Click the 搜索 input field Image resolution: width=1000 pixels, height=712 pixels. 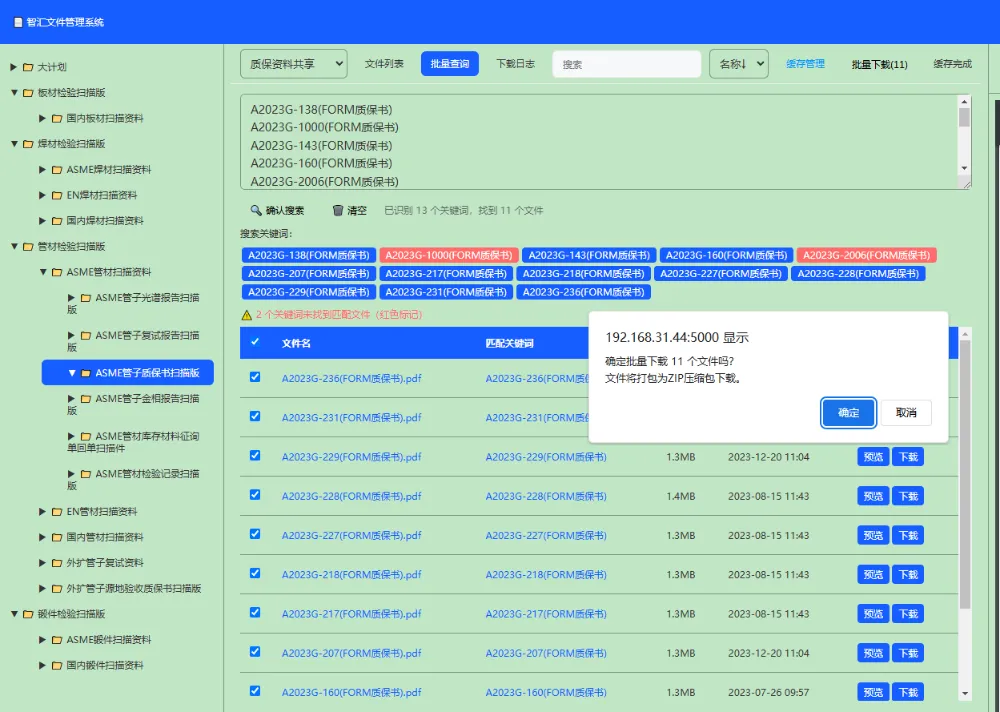(626, 64)
